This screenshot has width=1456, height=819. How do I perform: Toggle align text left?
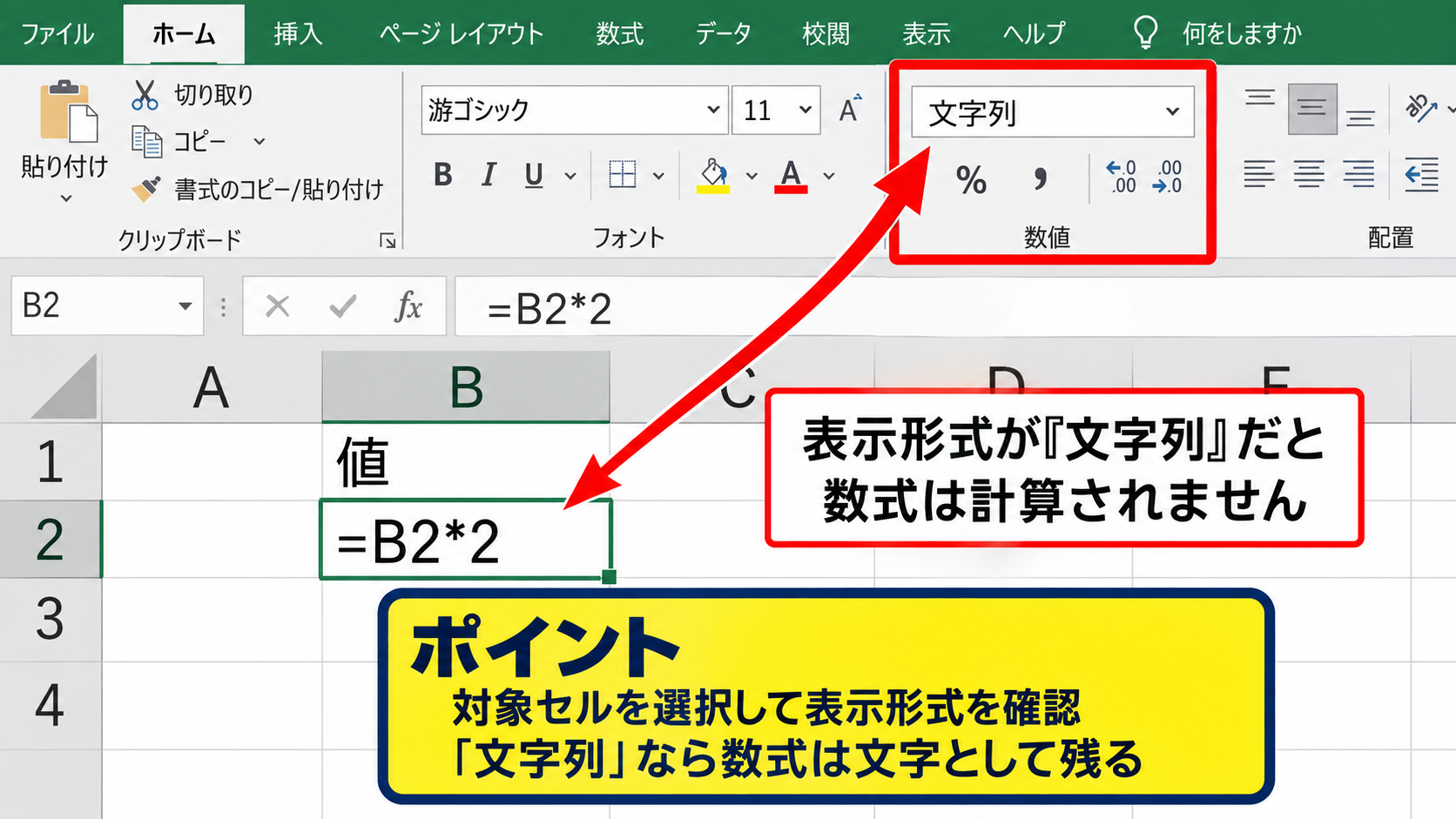[x=1259, y=175]
